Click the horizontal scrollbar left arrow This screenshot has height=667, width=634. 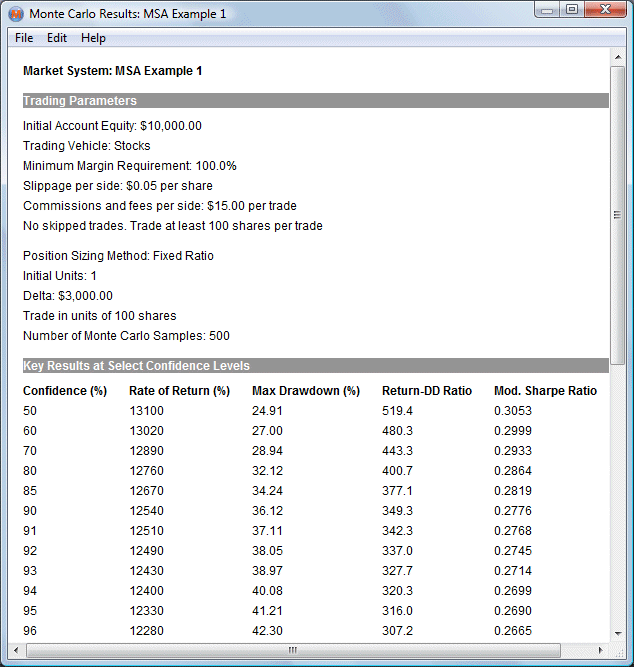(x=16, y=650)
